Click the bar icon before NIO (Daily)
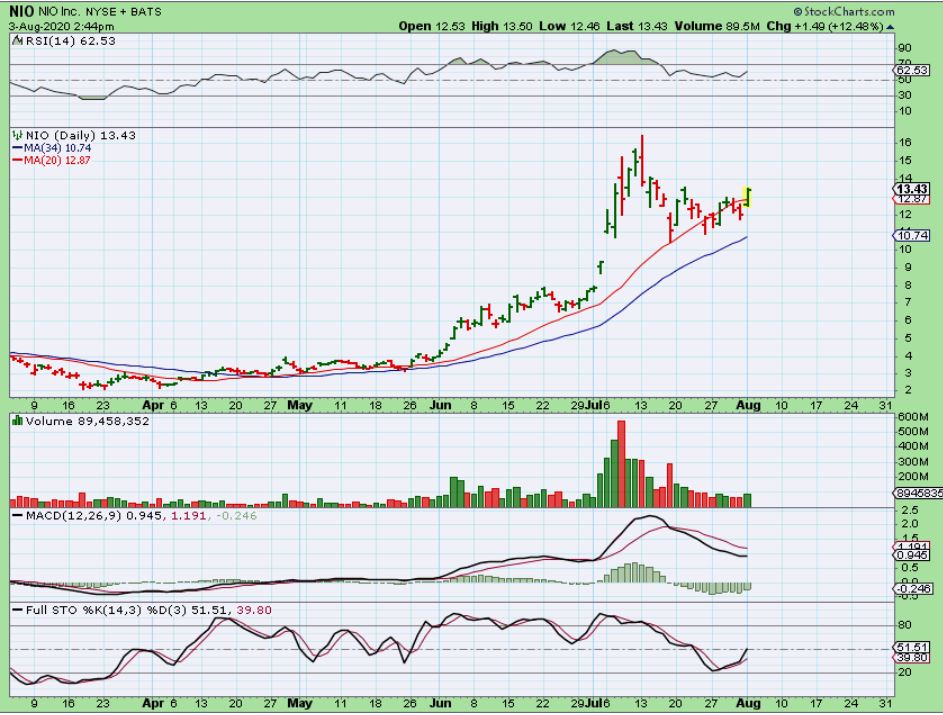This screenshot has height=715, width=943. [17, 135]
